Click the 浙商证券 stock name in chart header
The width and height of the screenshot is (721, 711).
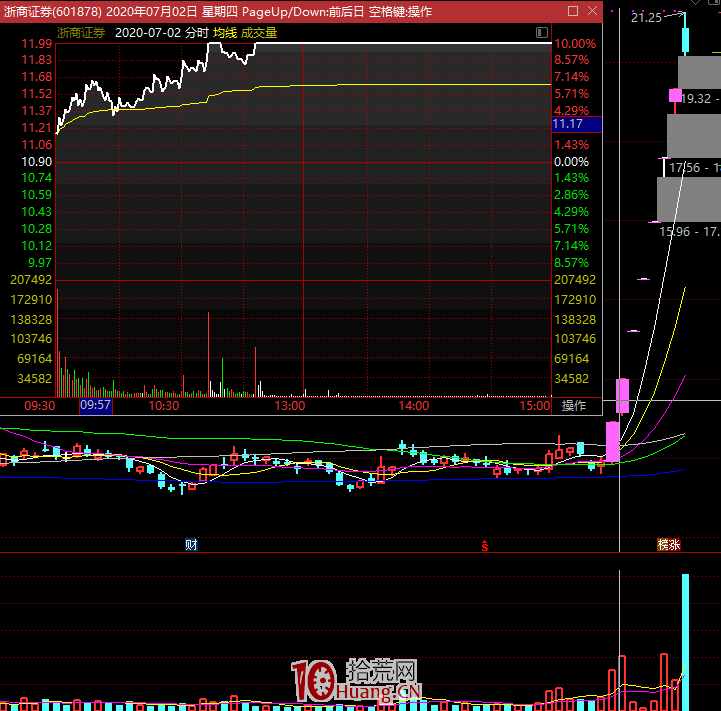(81, 33)
